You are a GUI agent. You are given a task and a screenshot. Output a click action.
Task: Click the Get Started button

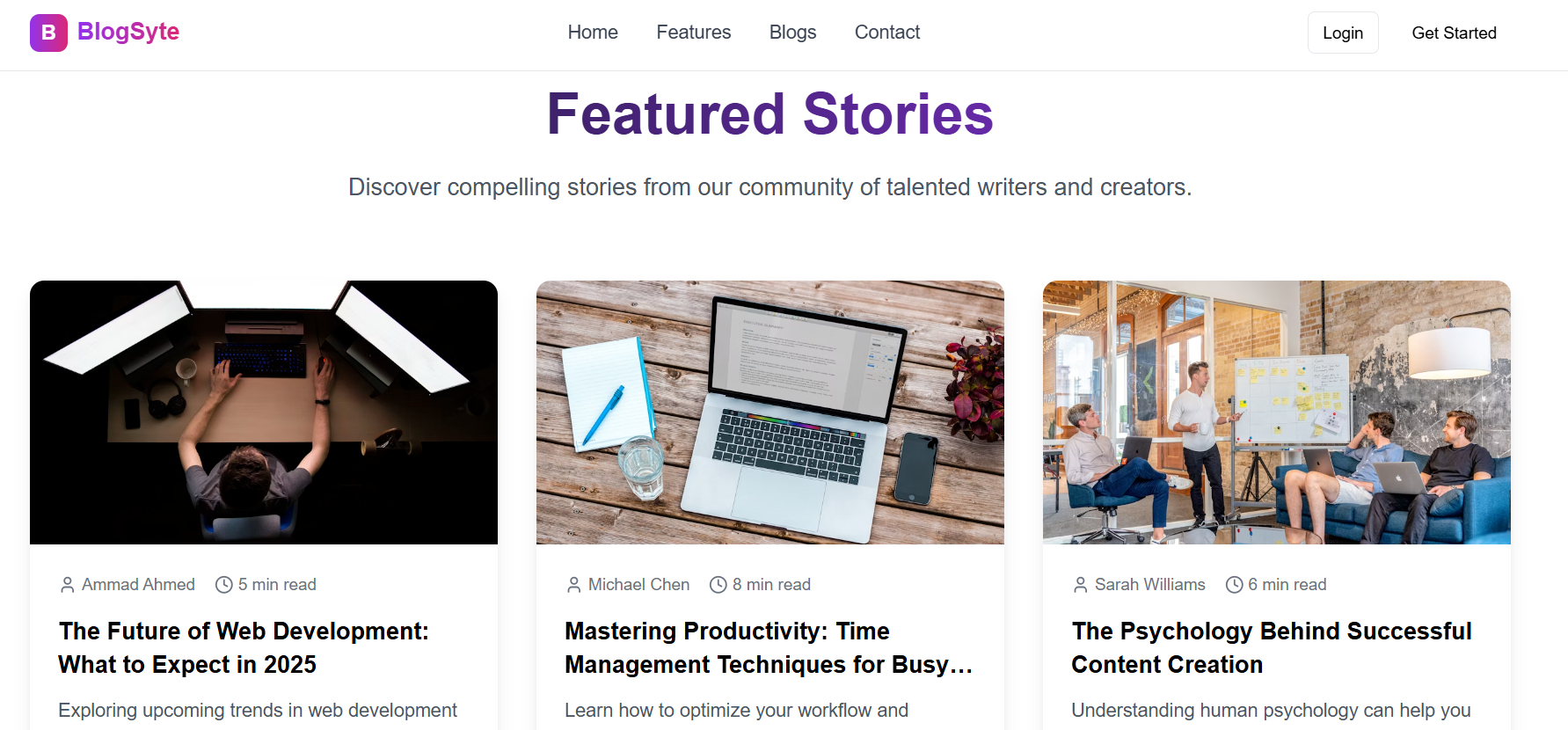point(1454,33)
